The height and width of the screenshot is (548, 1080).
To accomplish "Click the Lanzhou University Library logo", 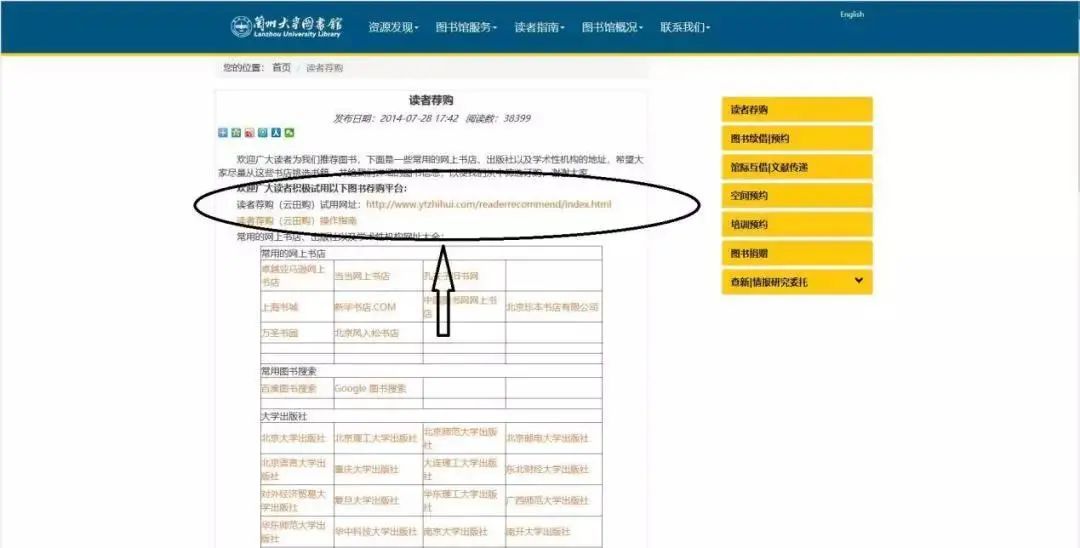I will 286,27.
